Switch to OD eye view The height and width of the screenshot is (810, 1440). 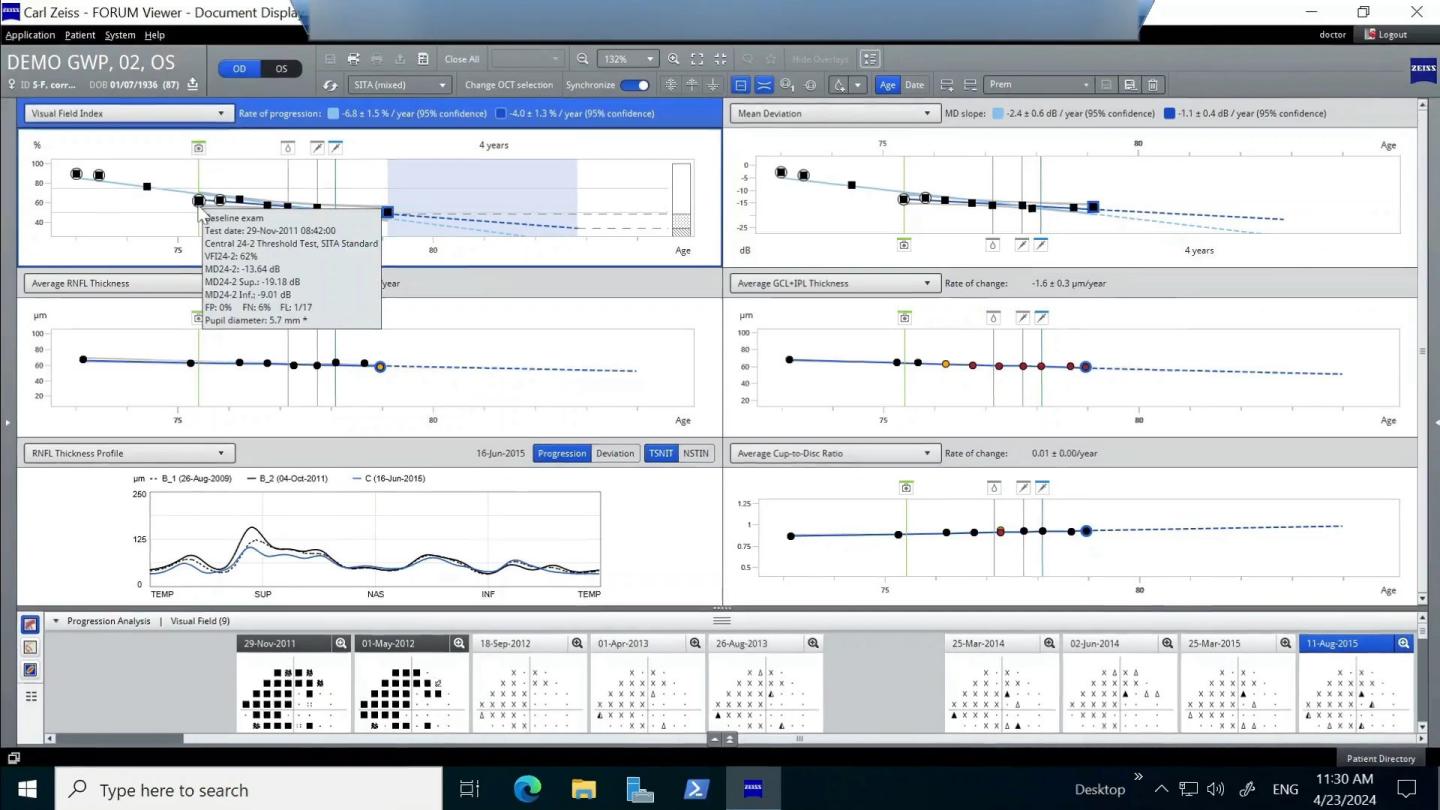pyautogui.click(x=239, y=68)
